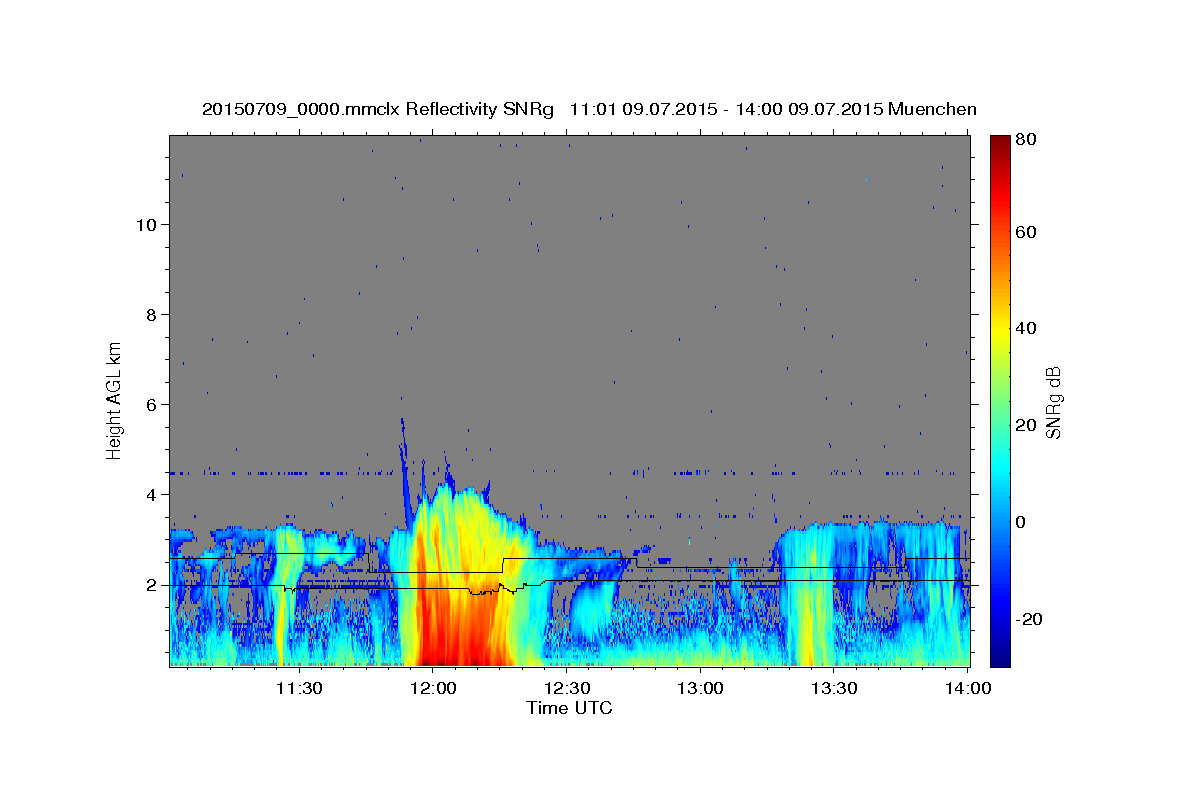1200x800 pixels.
Task: Click the 'Height AGL km' y-axis label
Action: (x=114, y=400)
